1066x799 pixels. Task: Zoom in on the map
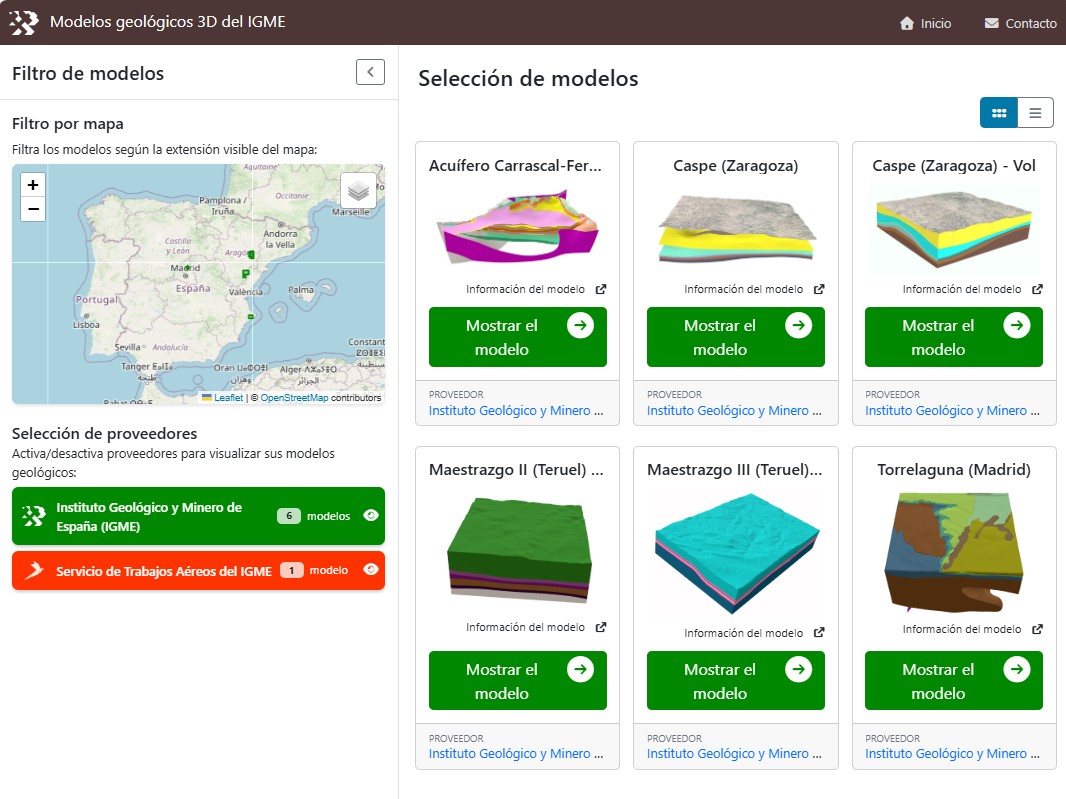33,185
